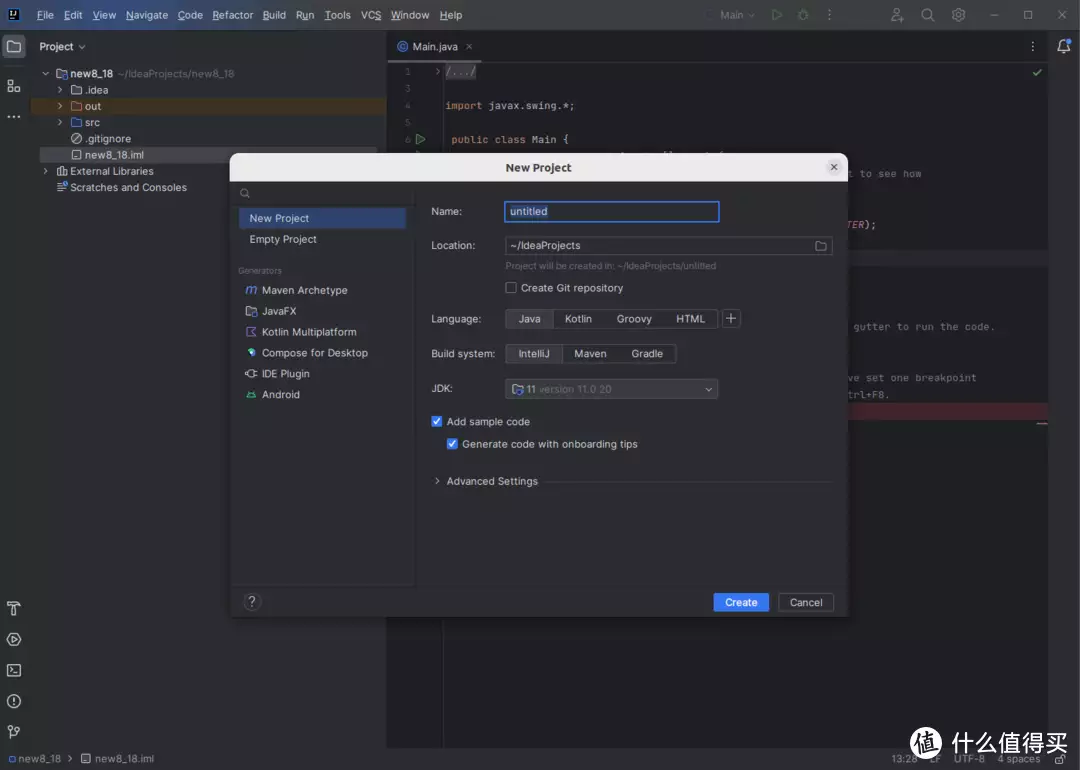Viewport: 1080px width, 770px height.
Task: Expand the out folder
Action: (60, 106)
